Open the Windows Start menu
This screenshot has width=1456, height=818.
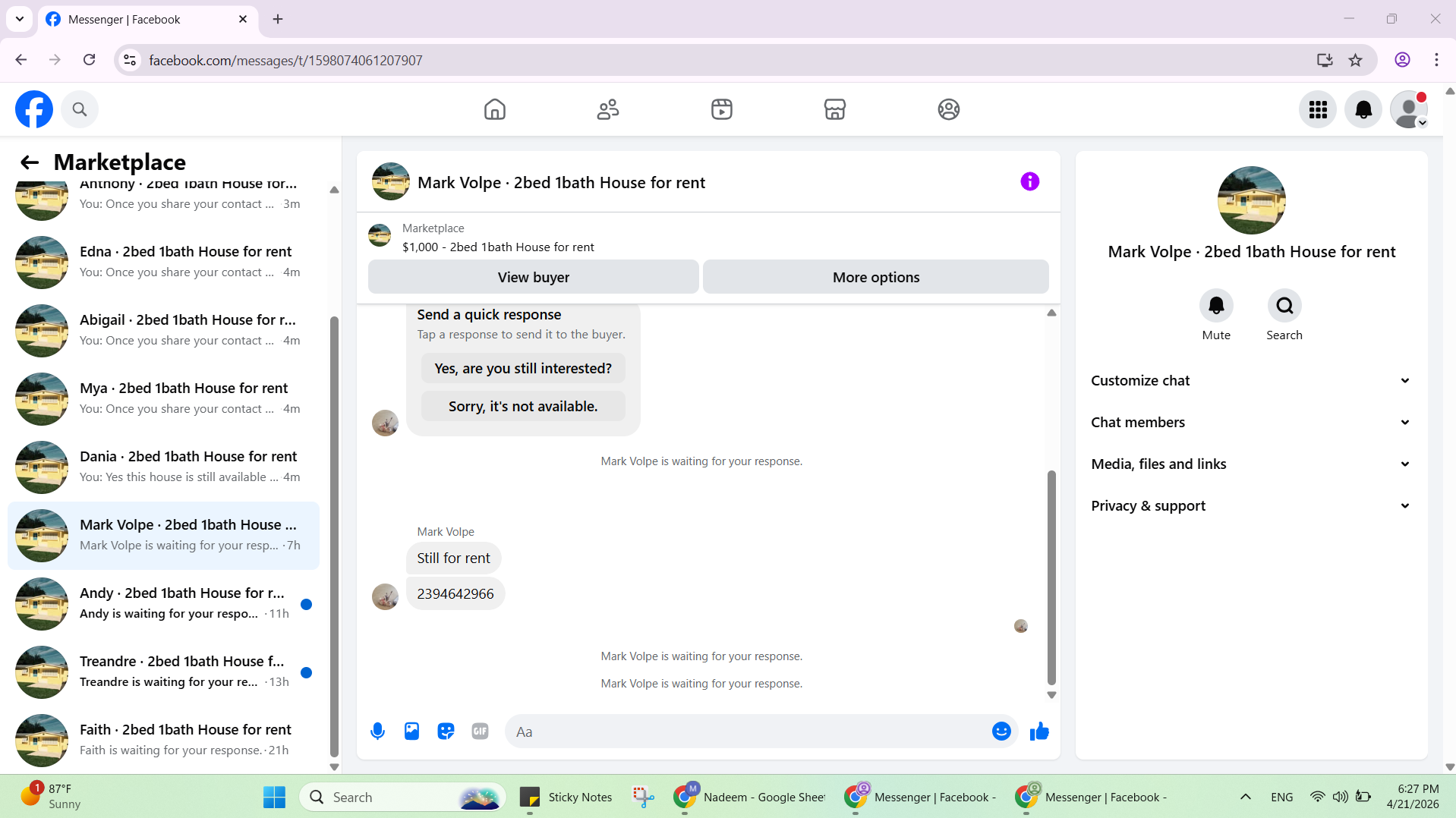click(274, 797)
